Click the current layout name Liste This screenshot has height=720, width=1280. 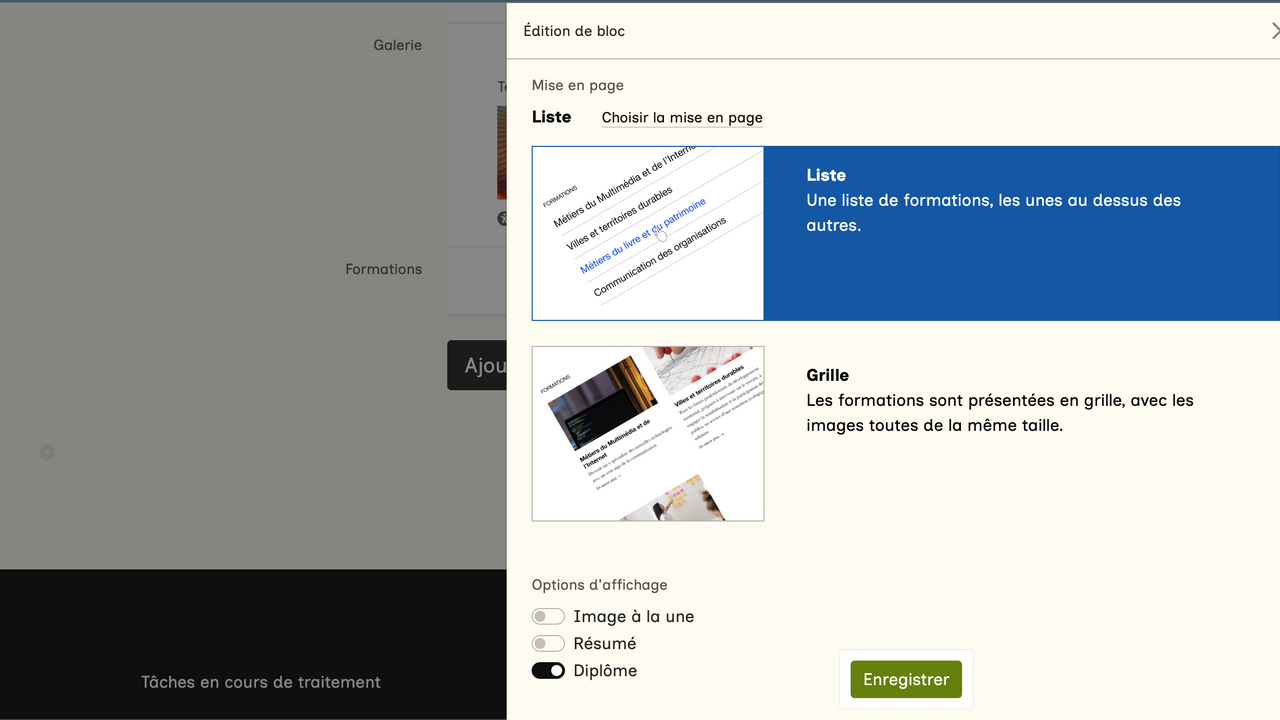(551, 117)
